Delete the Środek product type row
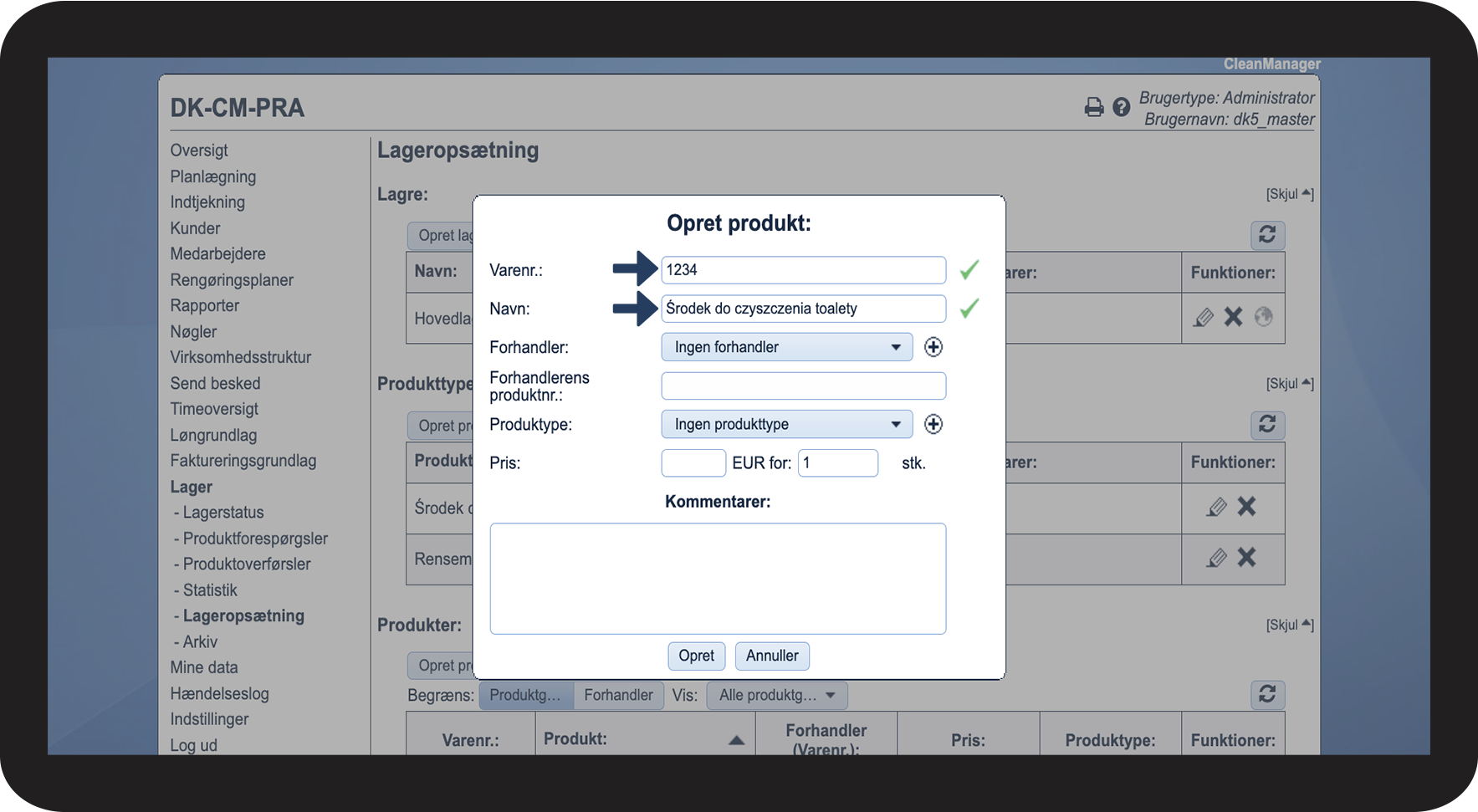The height and width of the screenshot is (812, 1478). click(x=1247, y=507)
